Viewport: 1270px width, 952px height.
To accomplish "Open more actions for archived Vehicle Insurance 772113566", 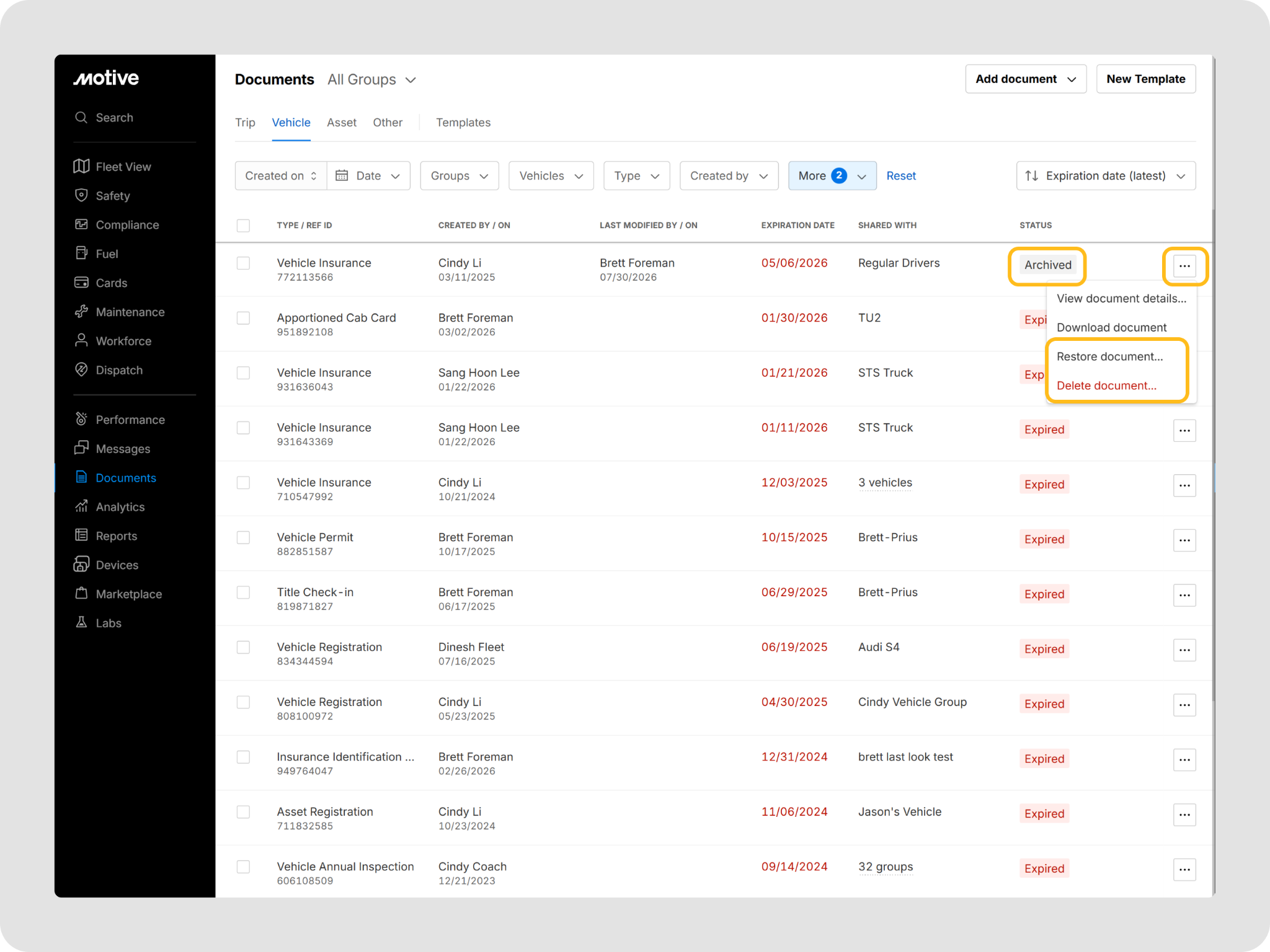I will (x=1184, y=266).
